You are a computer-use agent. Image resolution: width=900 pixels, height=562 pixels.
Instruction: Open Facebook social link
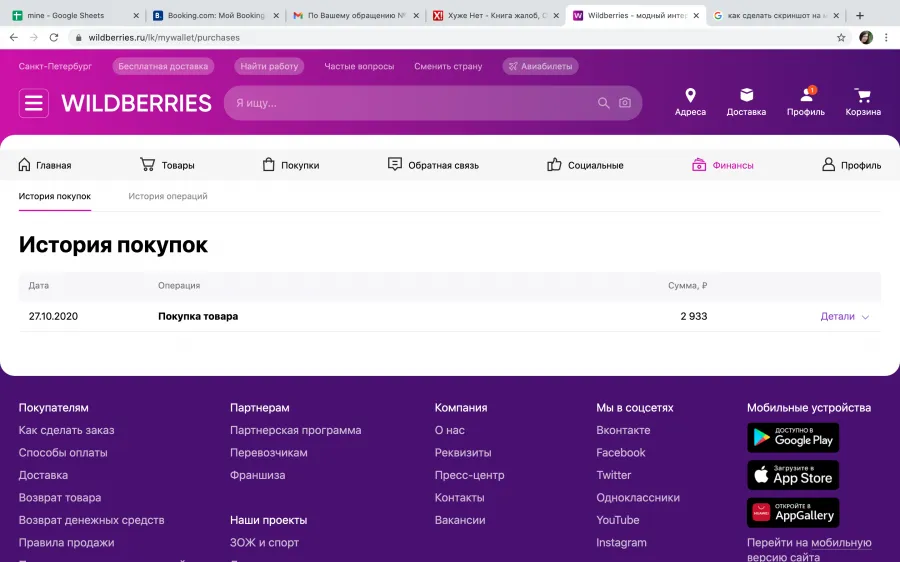click(621, 452)
